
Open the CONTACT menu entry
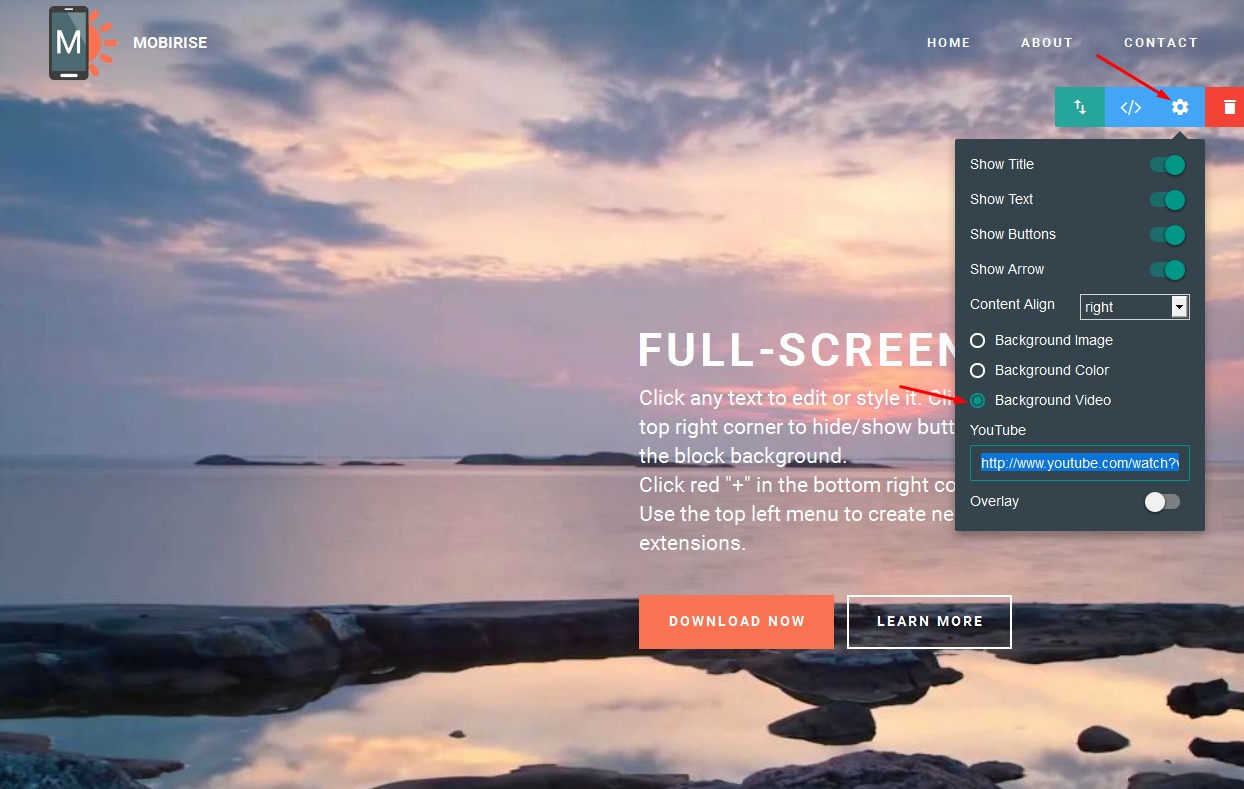click(x=1161, y=42)
